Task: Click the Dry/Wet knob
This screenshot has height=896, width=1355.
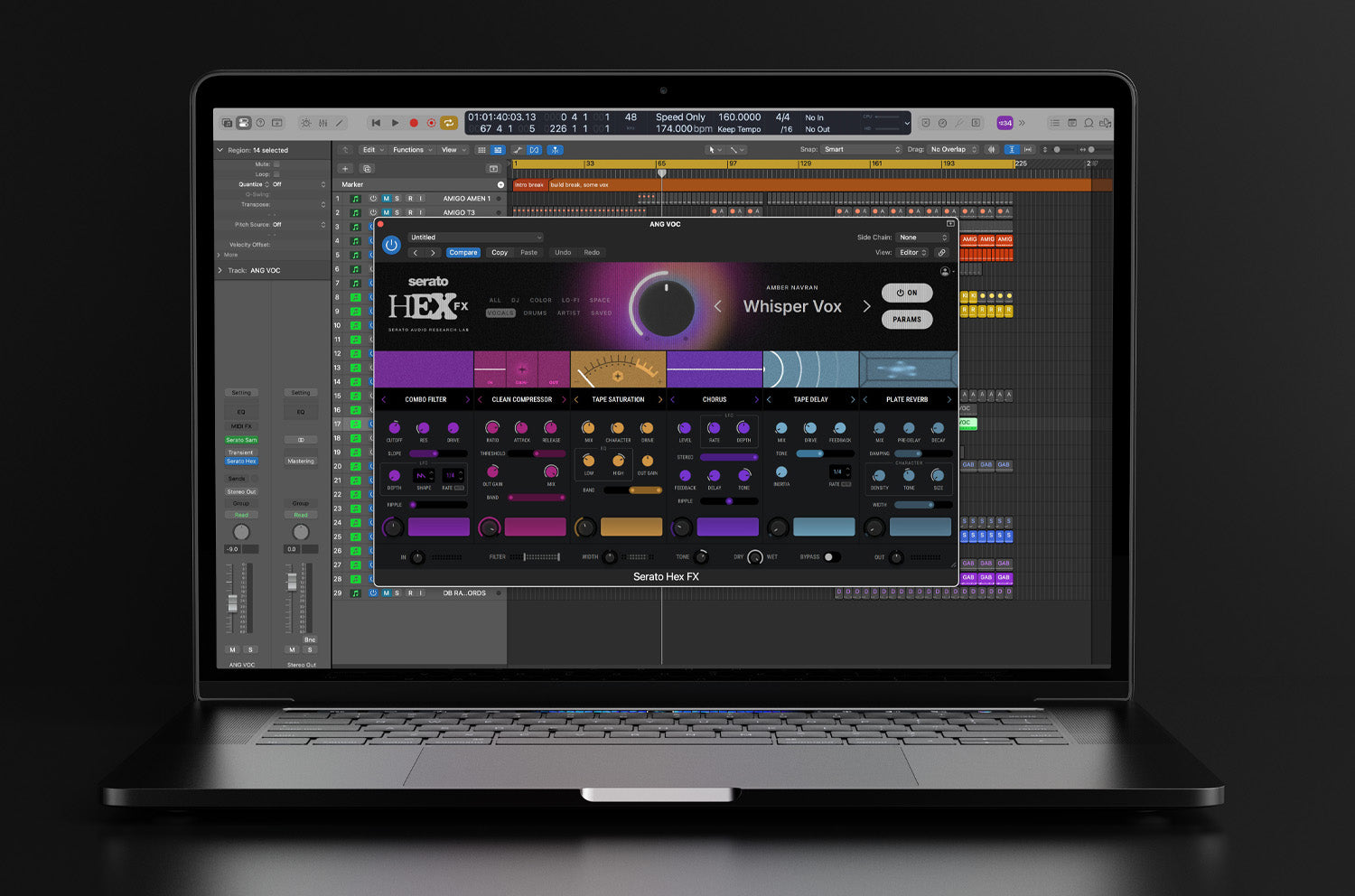Action: click(x=755, y=557)
